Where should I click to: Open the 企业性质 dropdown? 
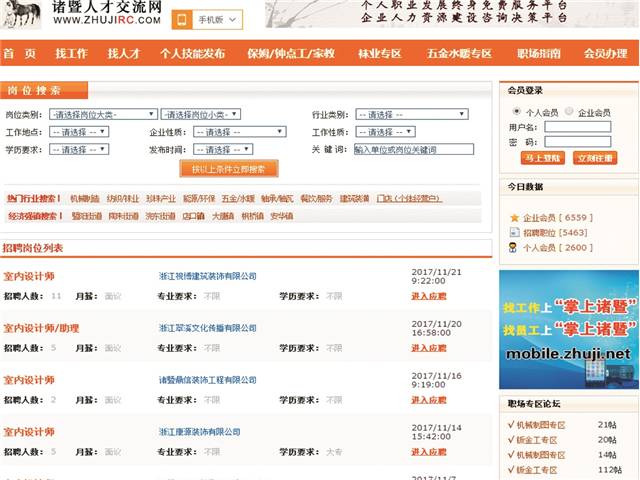coord(240,132)
